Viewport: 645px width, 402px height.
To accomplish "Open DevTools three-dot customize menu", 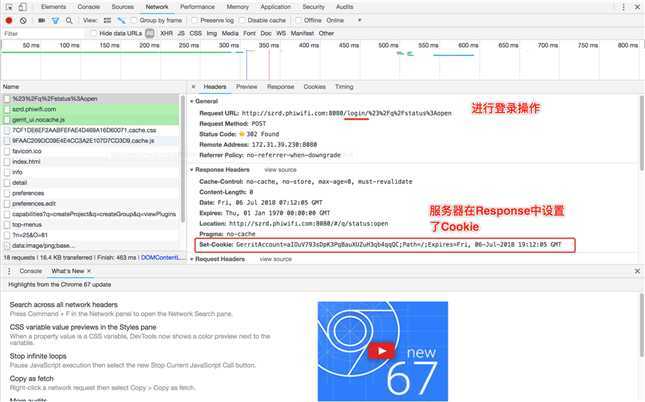I will tap(623, 7).
